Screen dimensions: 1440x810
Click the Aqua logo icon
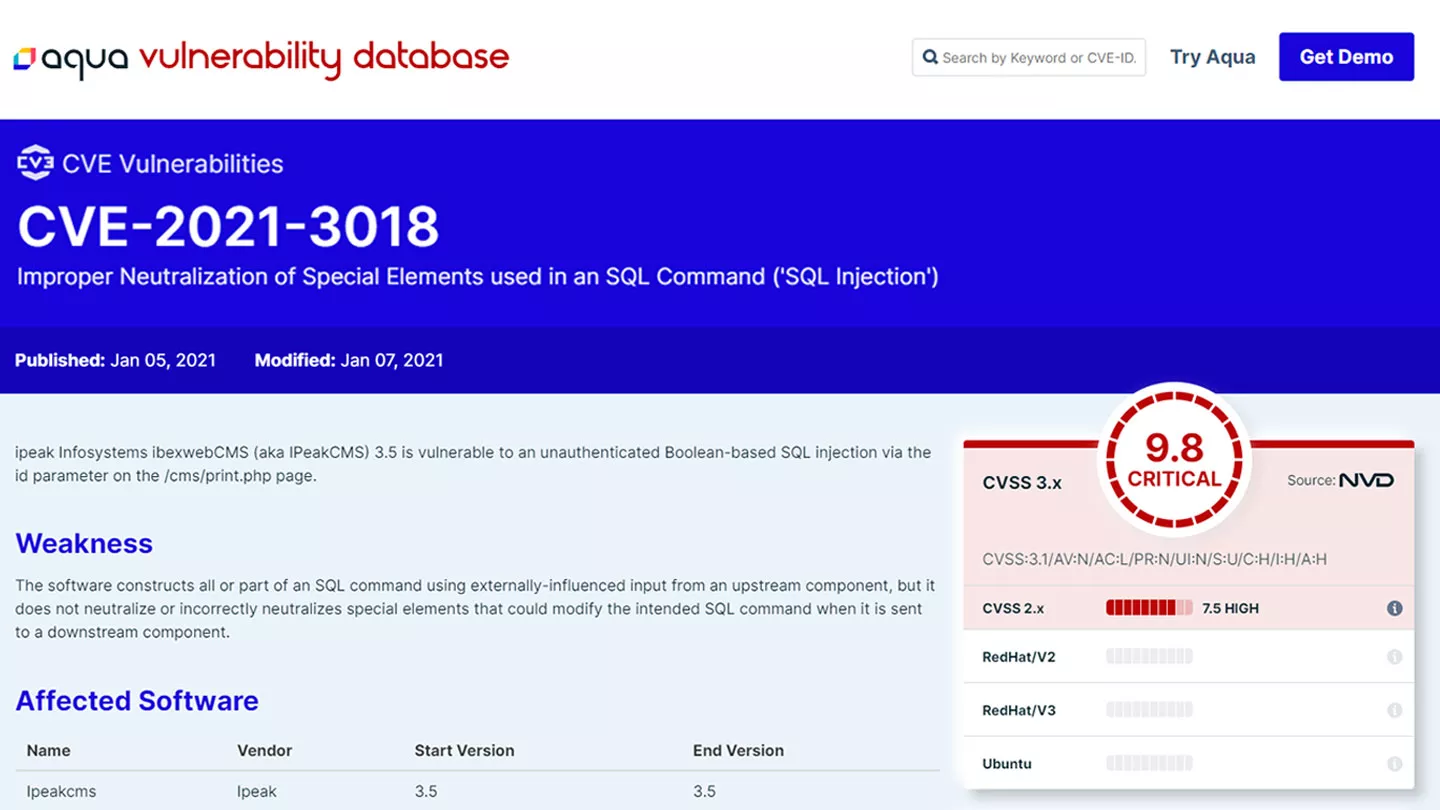point(25,58)
